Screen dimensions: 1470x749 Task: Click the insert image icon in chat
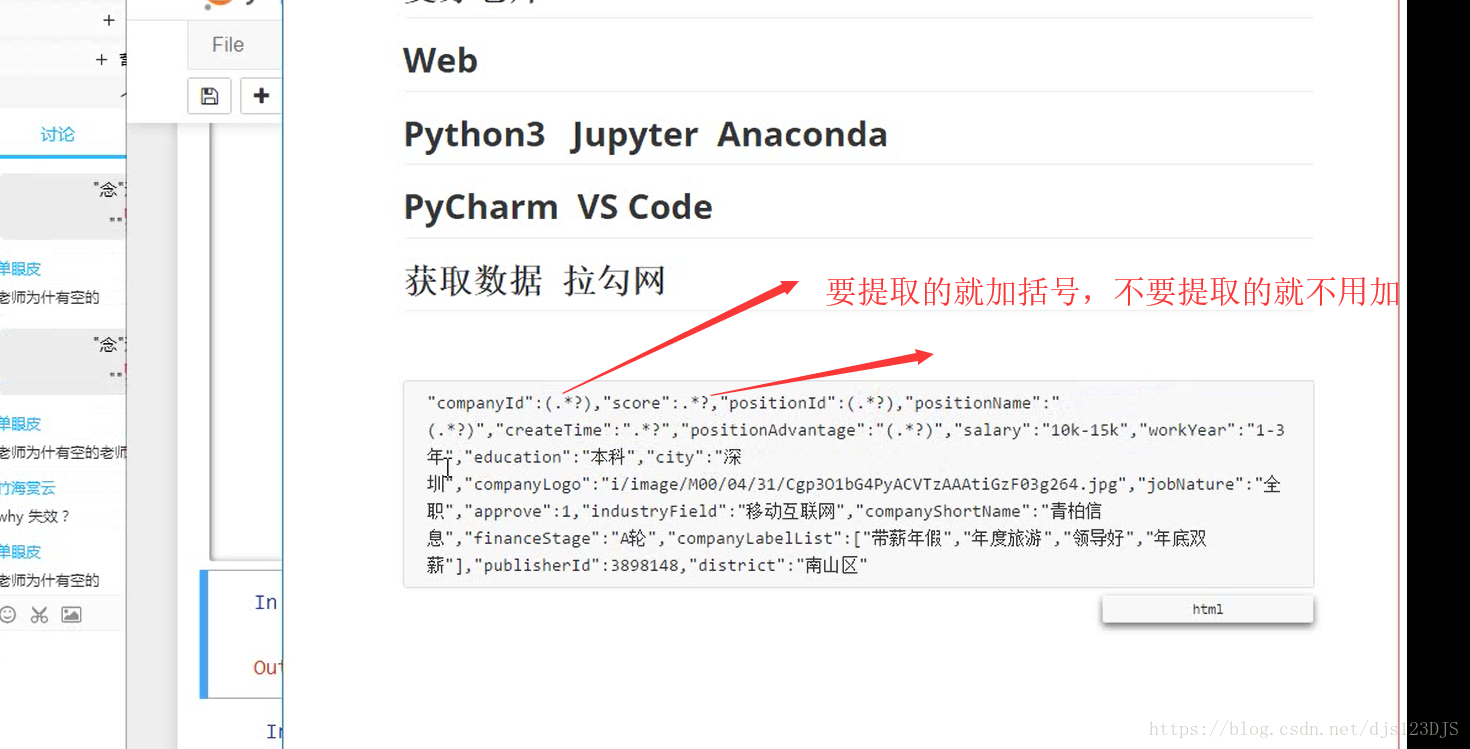(x=71, y=615)
